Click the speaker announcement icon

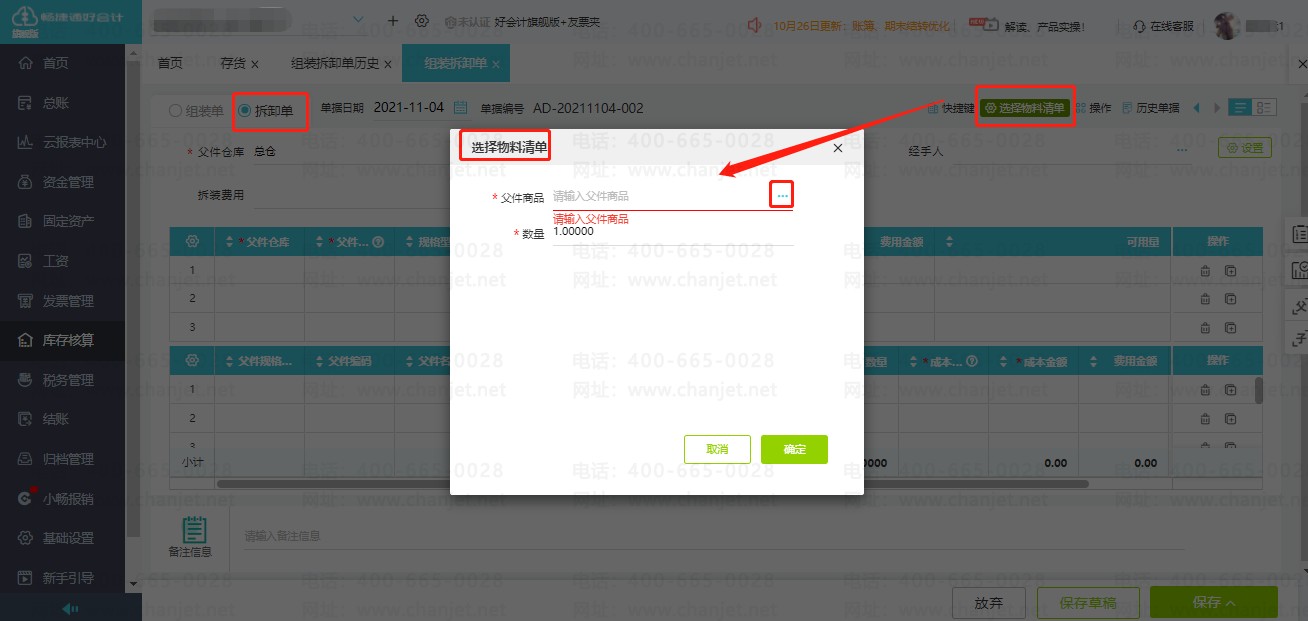click(x=754, y=25)
